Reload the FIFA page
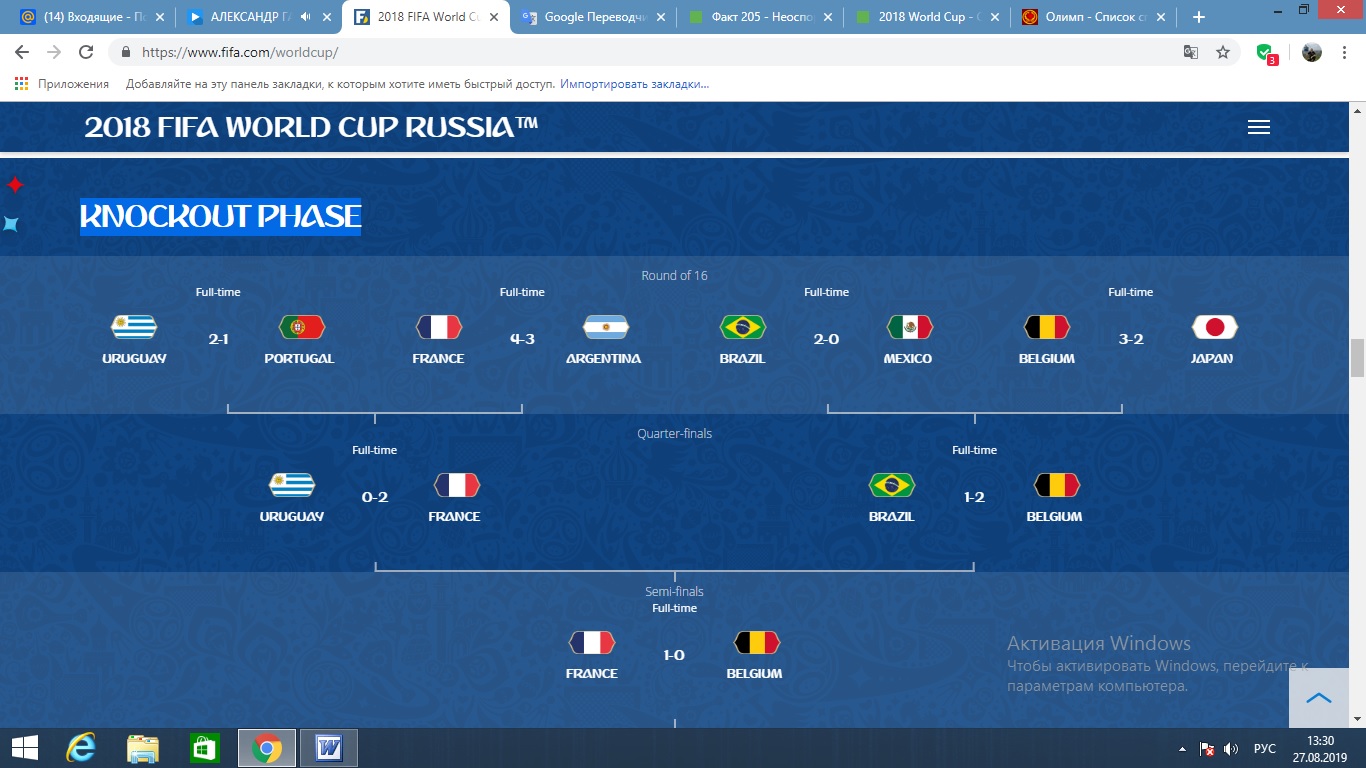 86,52
